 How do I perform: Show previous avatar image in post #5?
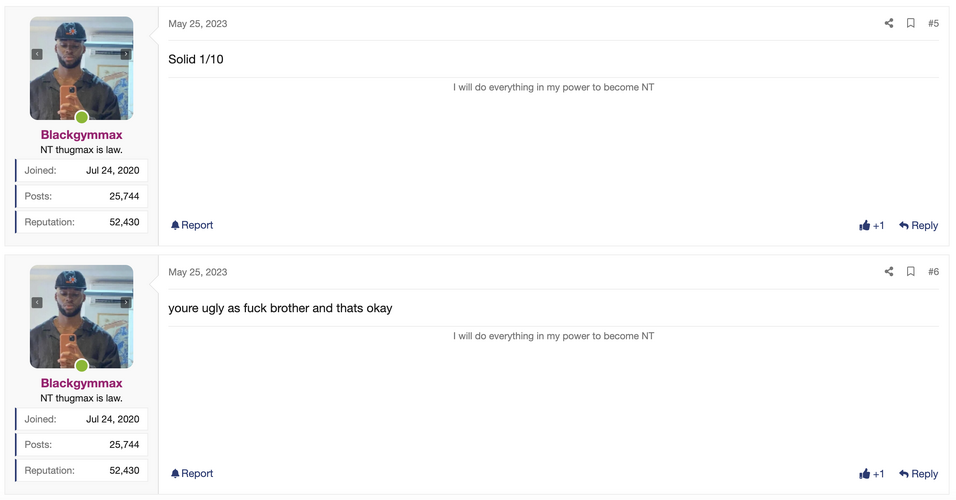pyautogui.click(x=37, y=54)
